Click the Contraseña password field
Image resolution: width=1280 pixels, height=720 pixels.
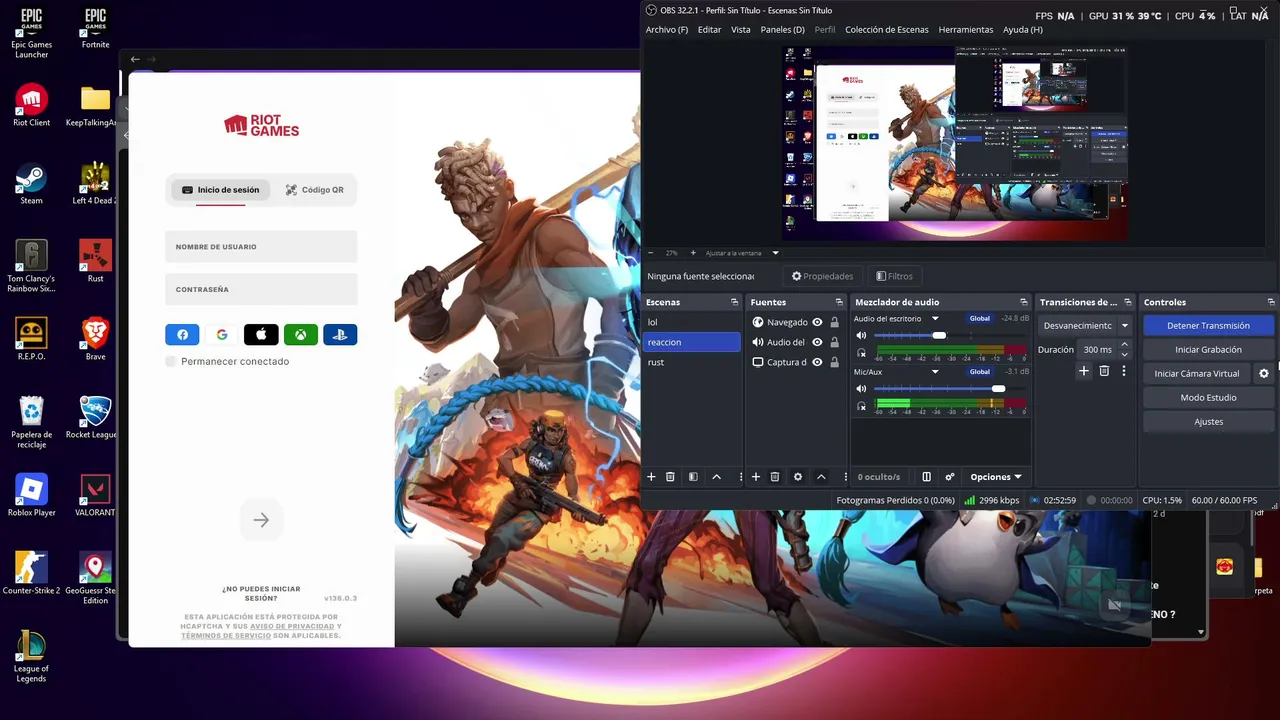[x=261, y=290]
